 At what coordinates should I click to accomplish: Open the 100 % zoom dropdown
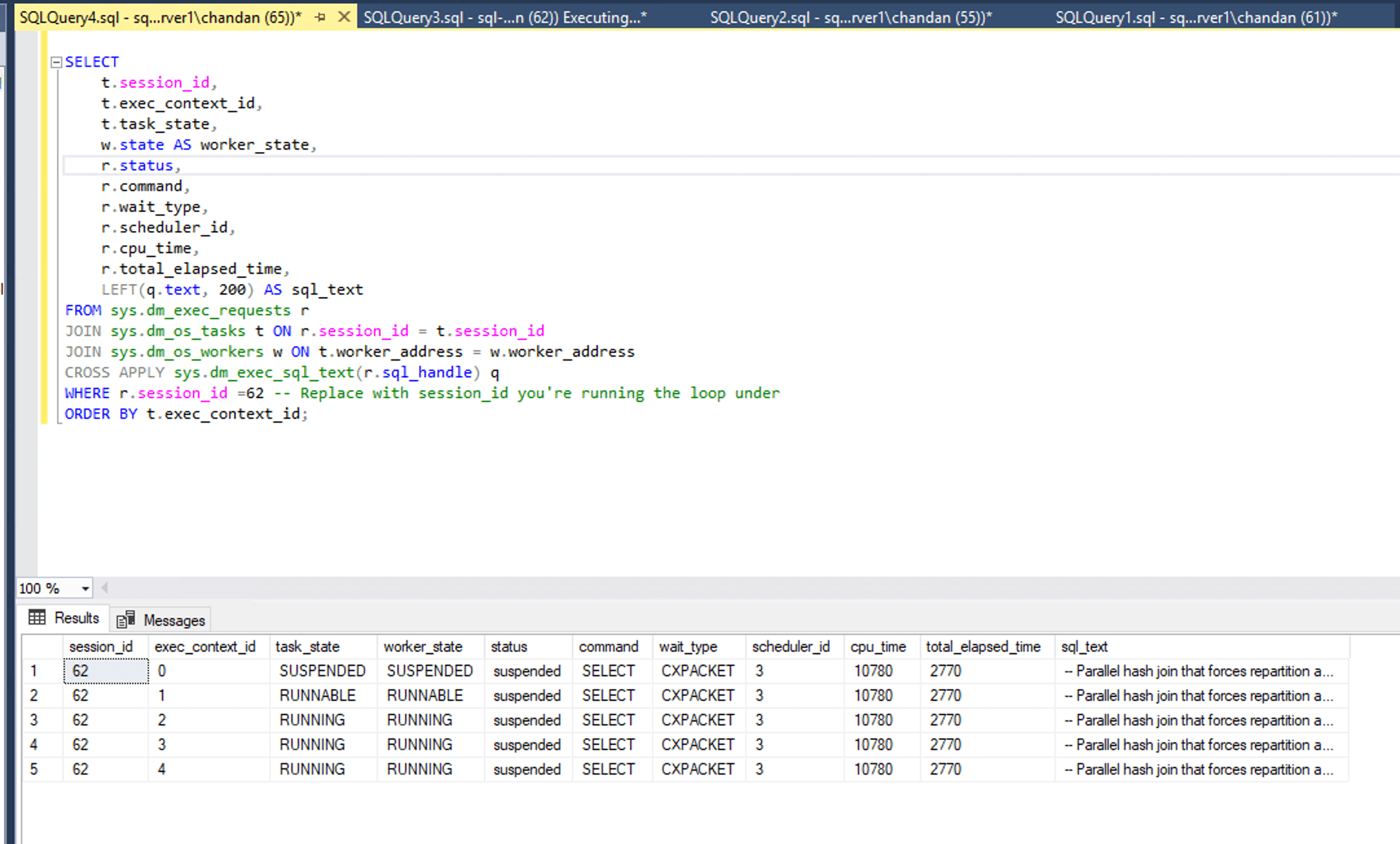[x=85, y=588]
